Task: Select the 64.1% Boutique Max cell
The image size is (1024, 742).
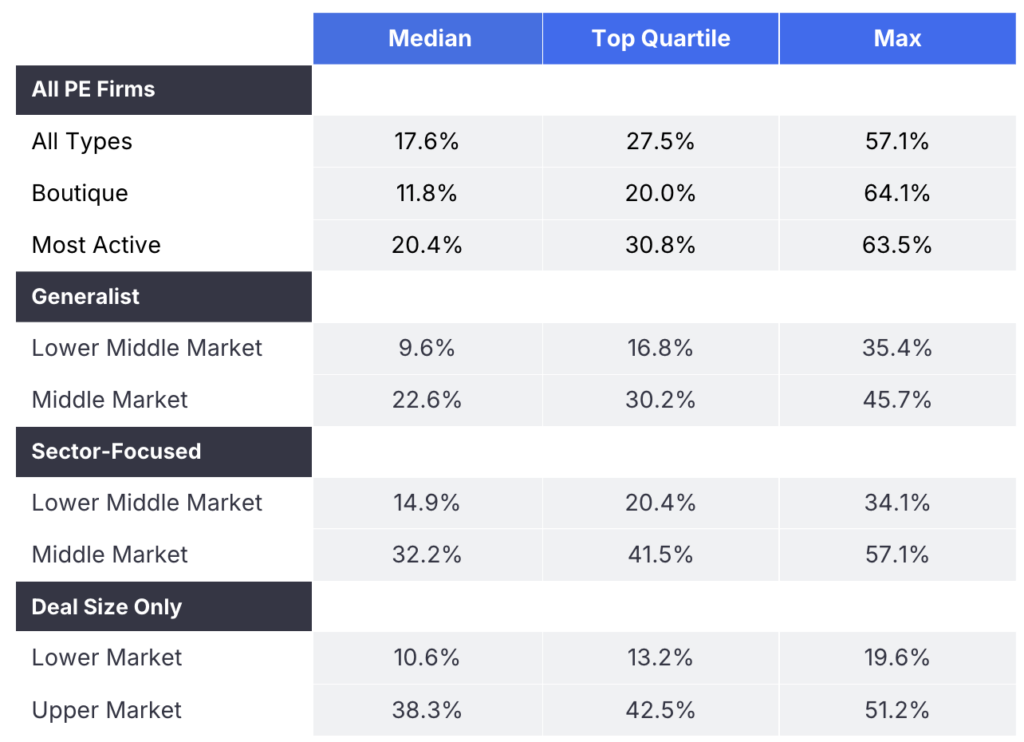Action: click(x=897, y=193)
